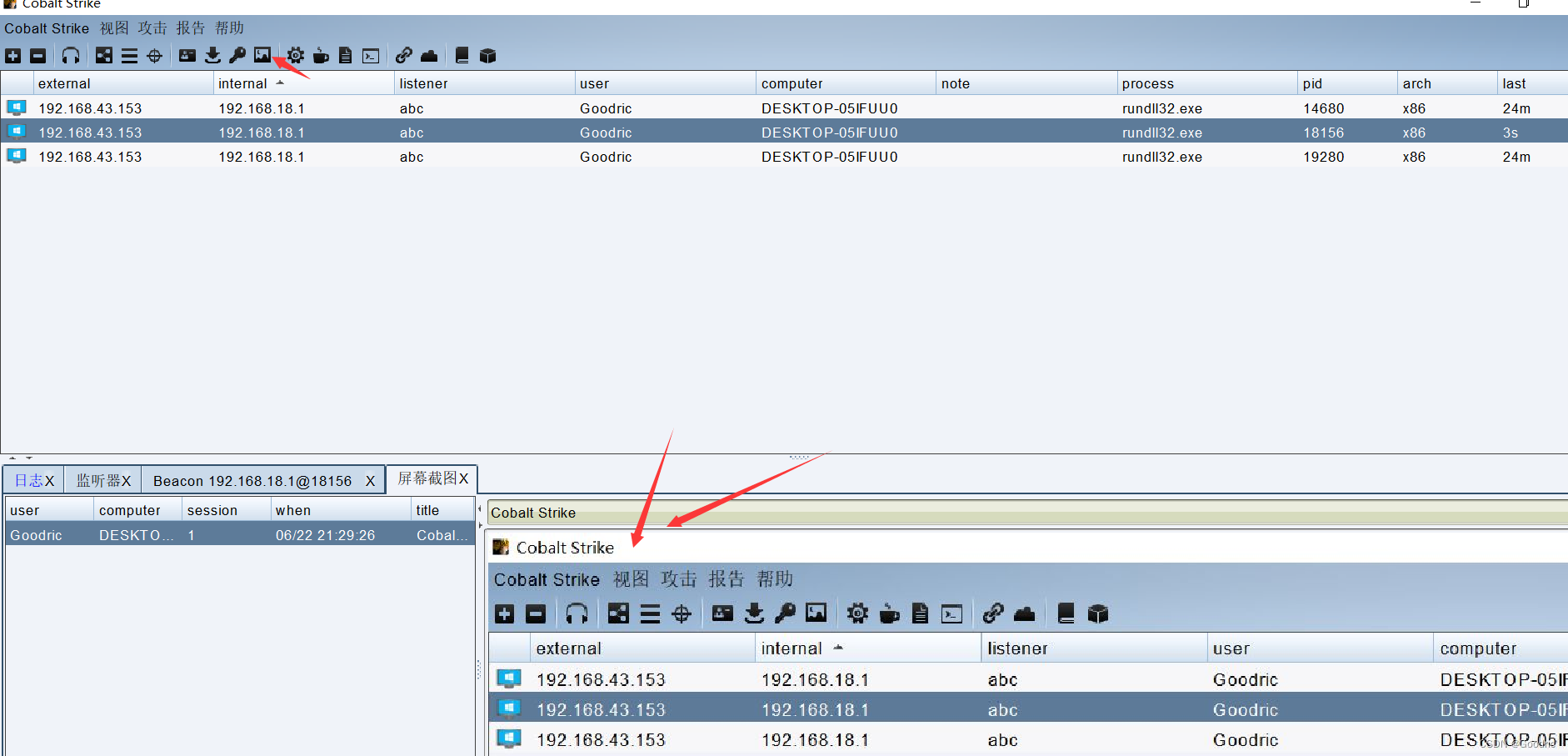Select the session row with pid 19280
Screen dimensions: 1568x756
(x=784, y=156)
